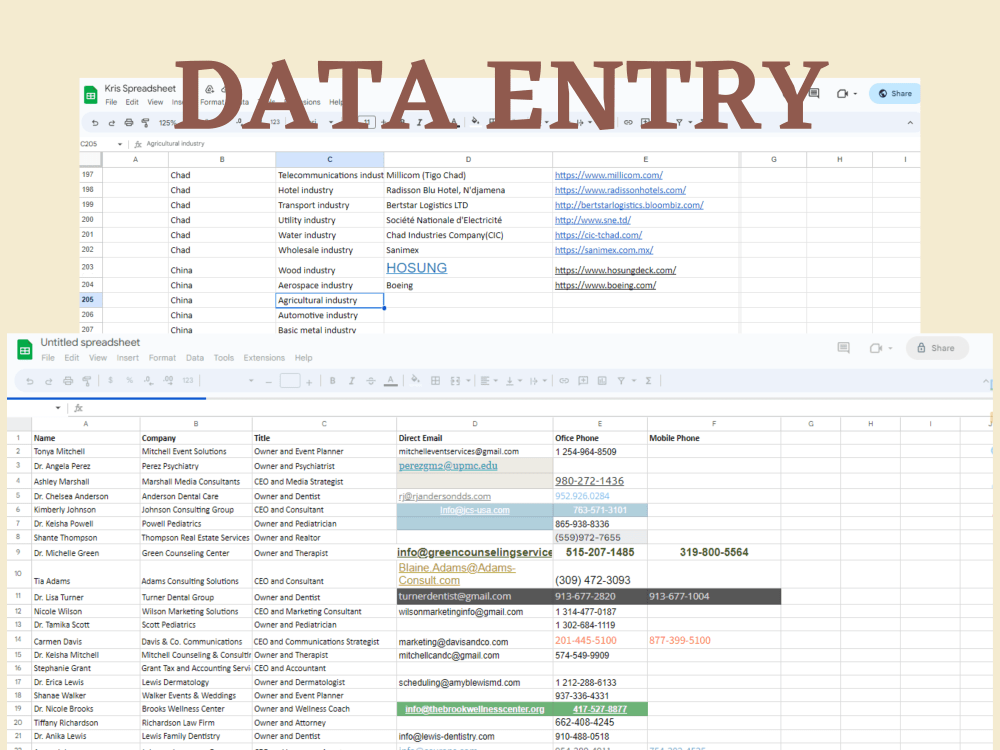Decrease decimal places in Untitled spreadsheet
This screenshot has width=1000, height=750.
[x=149, y=380]
